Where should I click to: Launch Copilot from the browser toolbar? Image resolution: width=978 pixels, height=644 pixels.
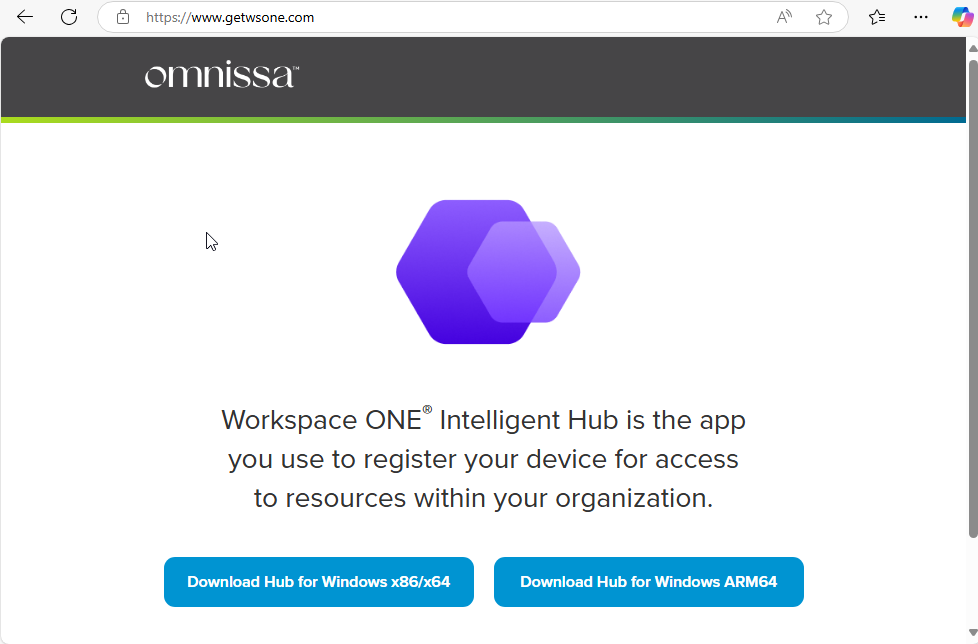[x=962, y=17]
